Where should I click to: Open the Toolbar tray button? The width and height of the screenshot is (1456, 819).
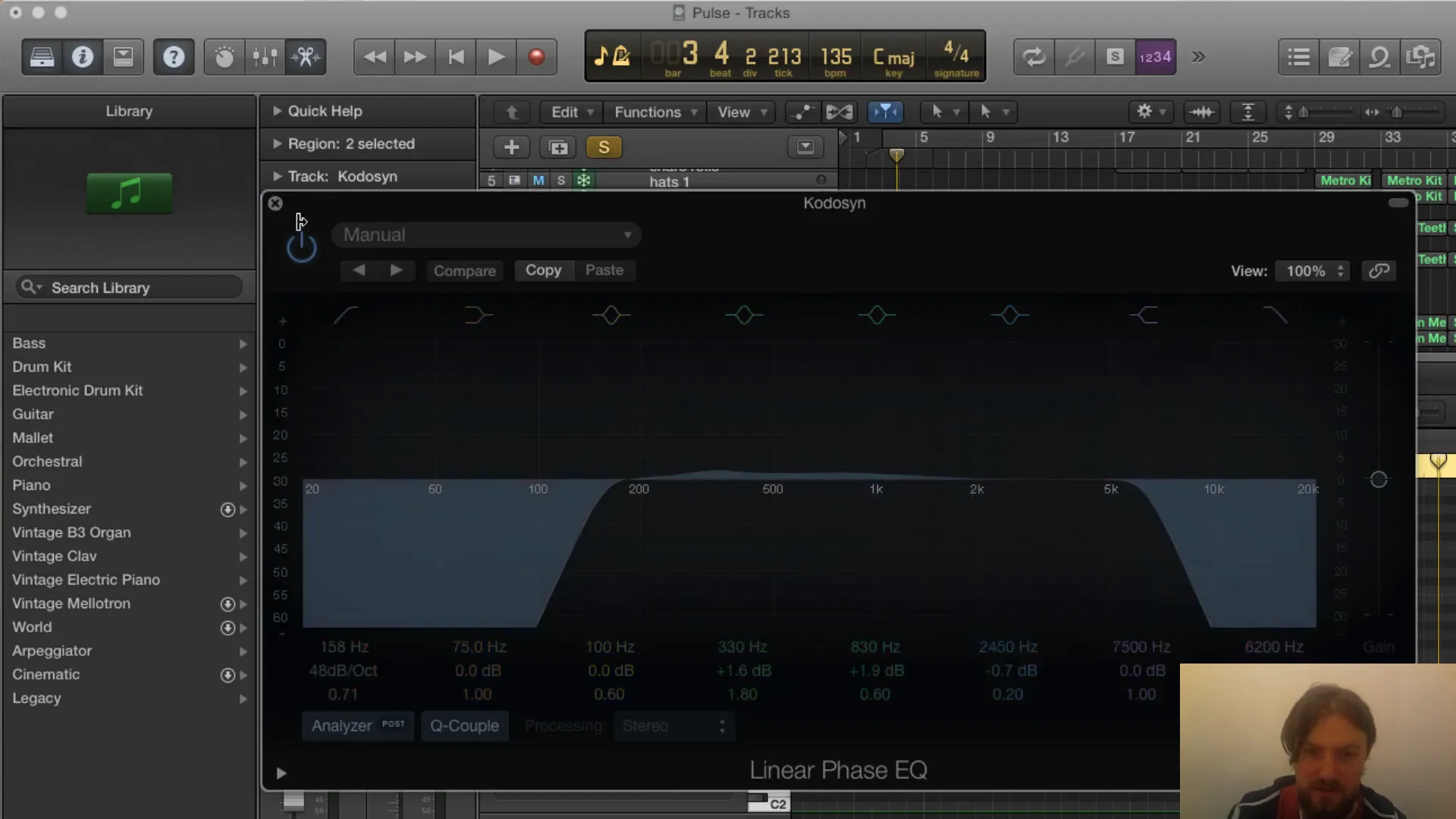[123, 57]
